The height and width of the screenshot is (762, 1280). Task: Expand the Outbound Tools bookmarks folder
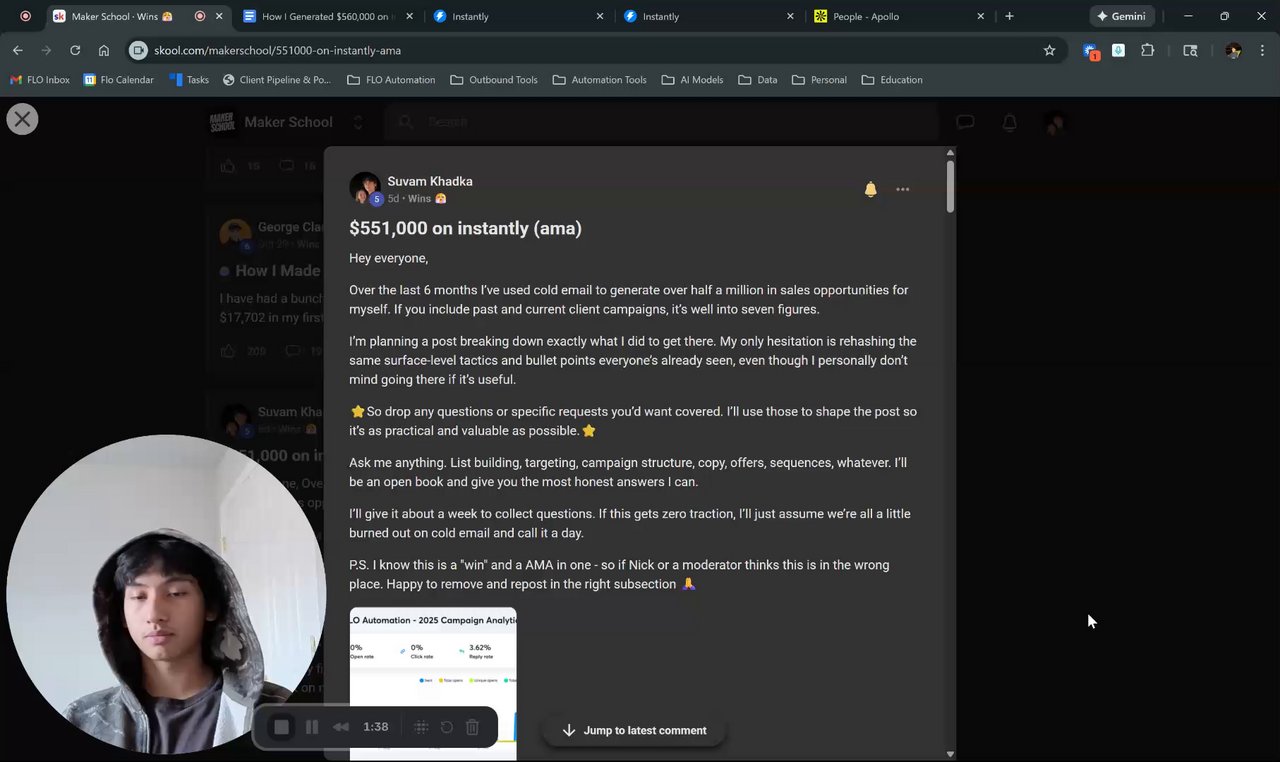pyautogui.click(x=493, y=80)
